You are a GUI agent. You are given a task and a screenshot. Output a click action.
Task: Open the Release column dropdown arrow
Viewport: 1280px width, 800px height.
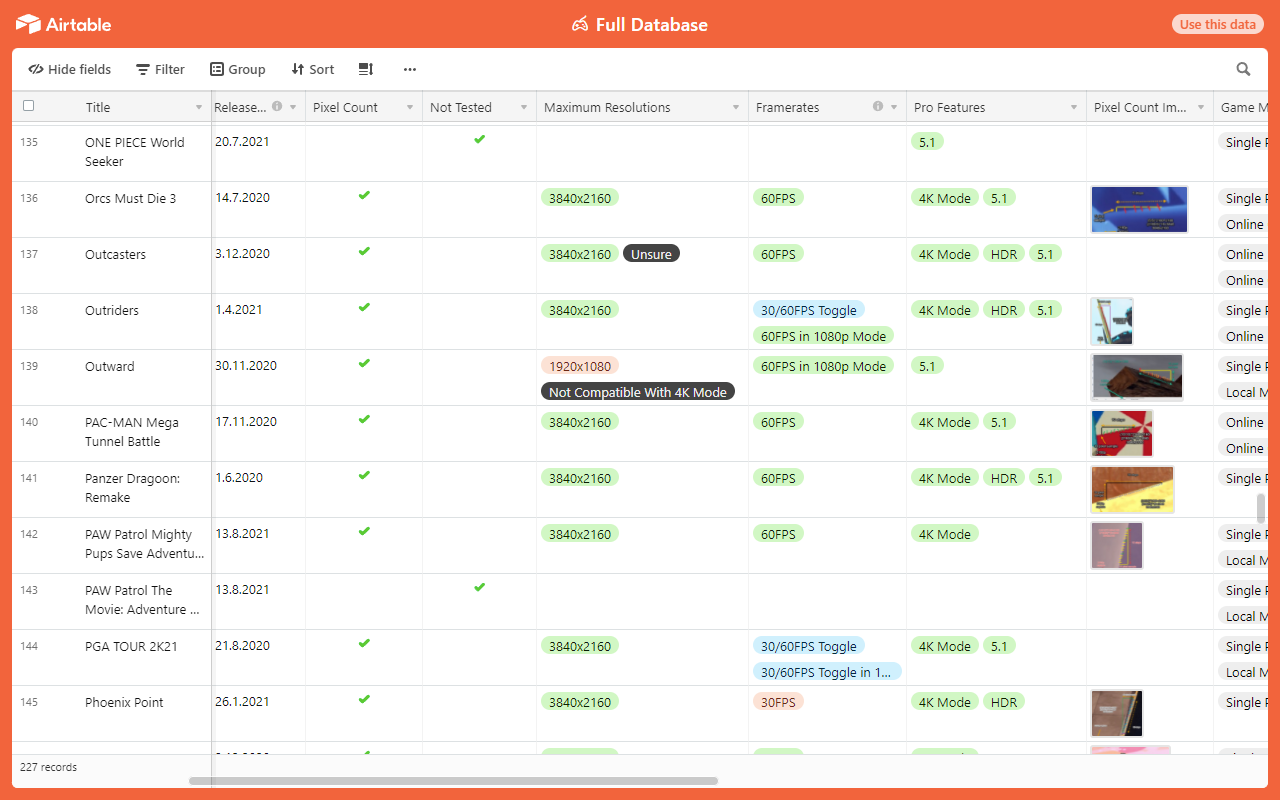[293, 107]
